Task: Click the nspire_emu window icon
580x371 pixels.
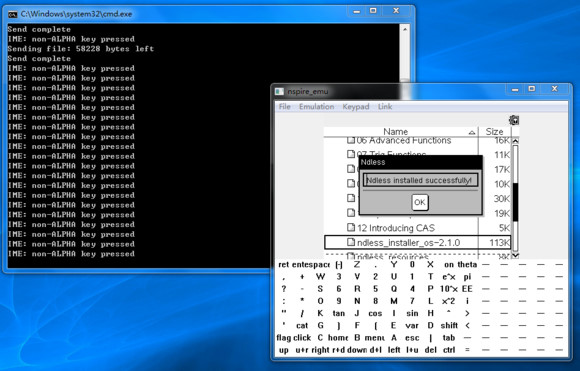Action: [279, 91]
